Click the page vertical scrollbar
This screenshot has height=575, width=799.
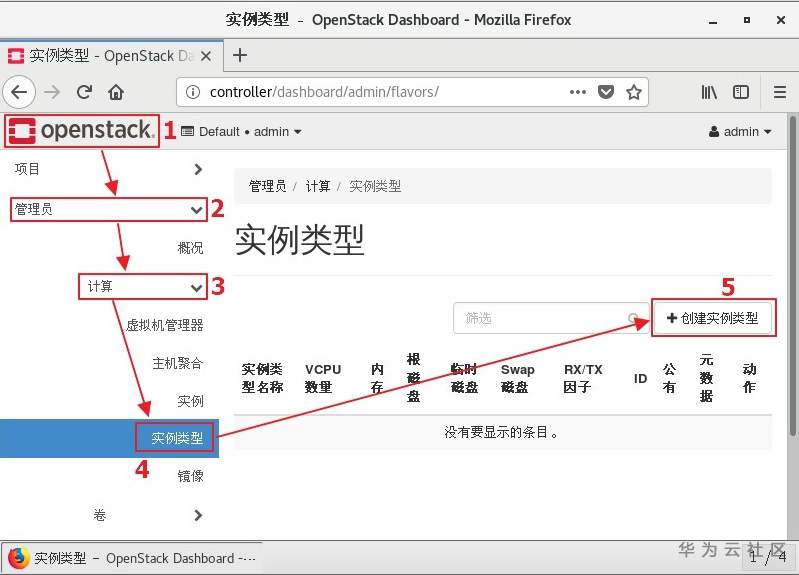coord(792,275)
